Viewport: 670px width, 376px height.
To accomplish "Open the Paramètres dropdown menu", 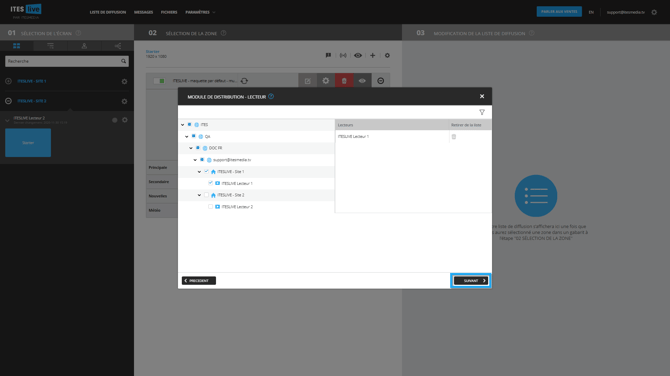I will pyautogui.click(x=200, y=12).
